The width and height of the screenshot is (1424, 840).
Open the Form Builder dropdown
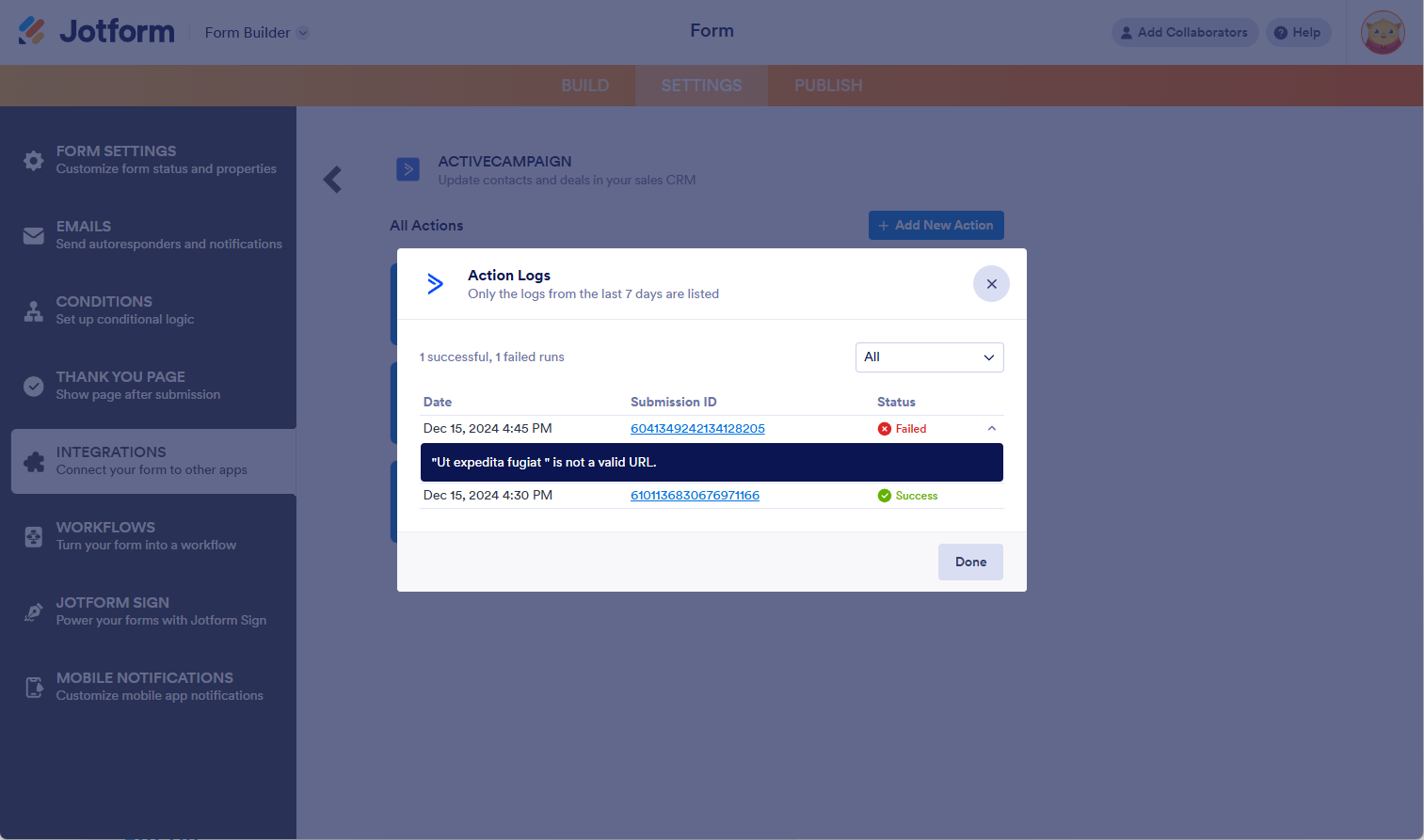pos(256,33)
